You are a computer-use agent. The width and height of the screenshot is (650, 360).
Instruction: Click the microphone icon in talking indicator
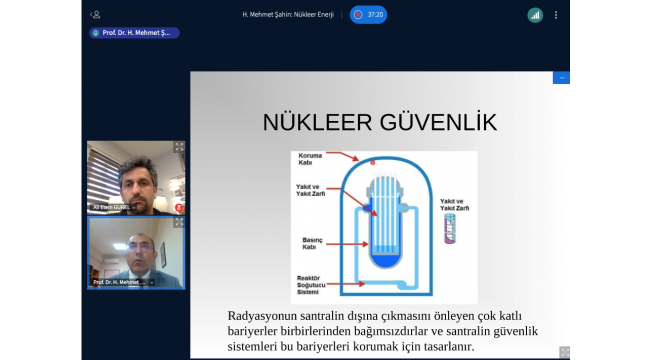(x=96, y=33)
